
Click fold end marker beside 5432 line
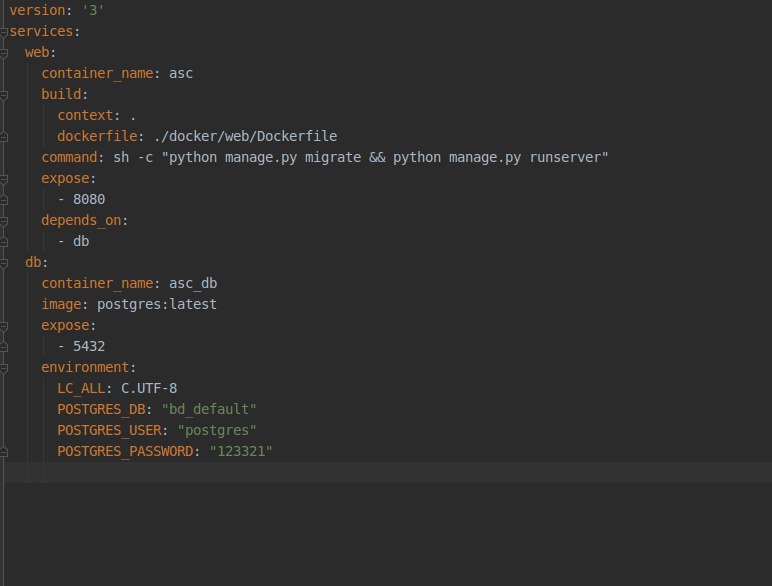4,347
